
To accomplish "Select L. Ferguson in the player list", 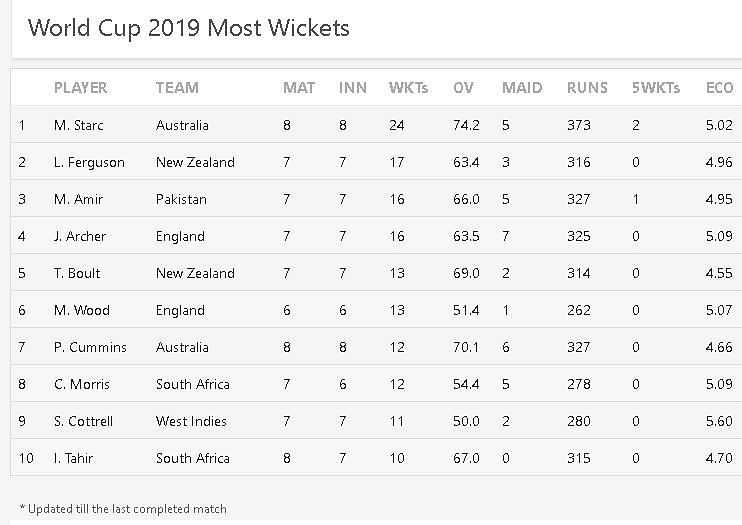I will [x=88, y=162].
